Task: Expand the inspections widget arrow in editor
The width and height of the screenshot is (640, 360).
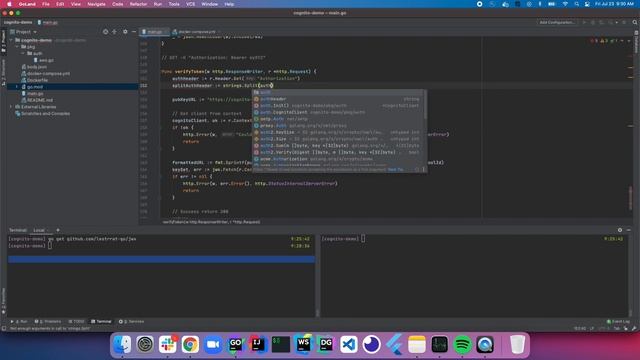Action: (629, 41)
